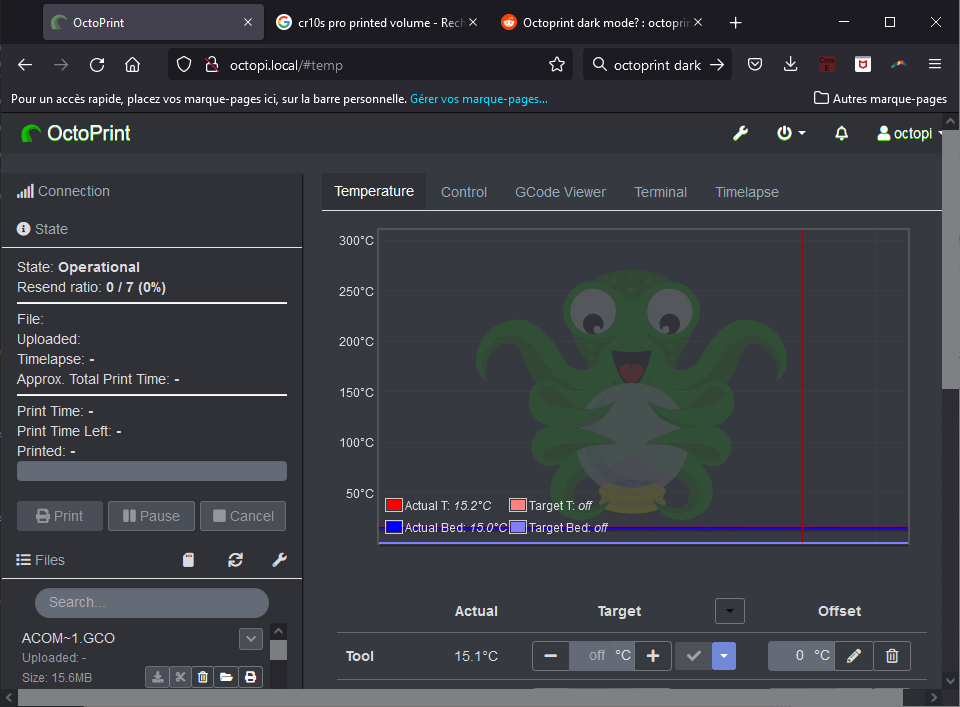
Task: Toggle Actual T red legend swatch
Action: (394, 505)
